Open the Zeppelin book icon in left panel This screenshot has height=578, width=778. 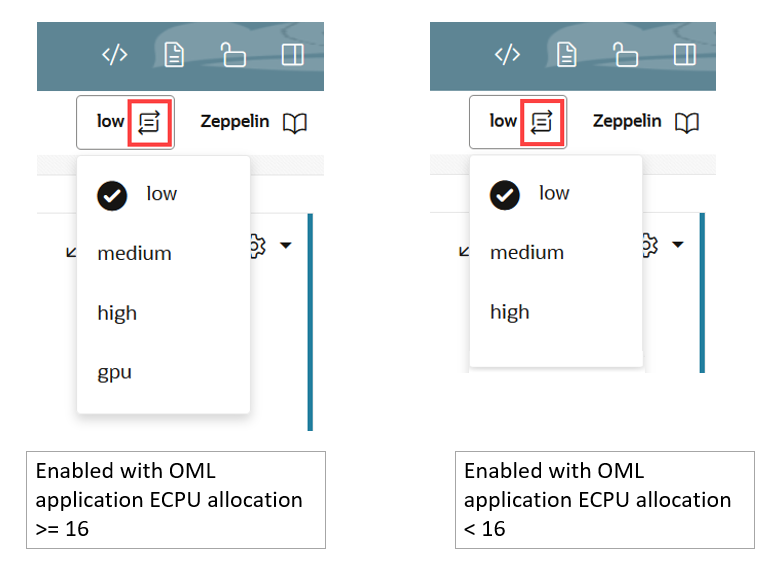pyautogui.click(x=295, y=123)
